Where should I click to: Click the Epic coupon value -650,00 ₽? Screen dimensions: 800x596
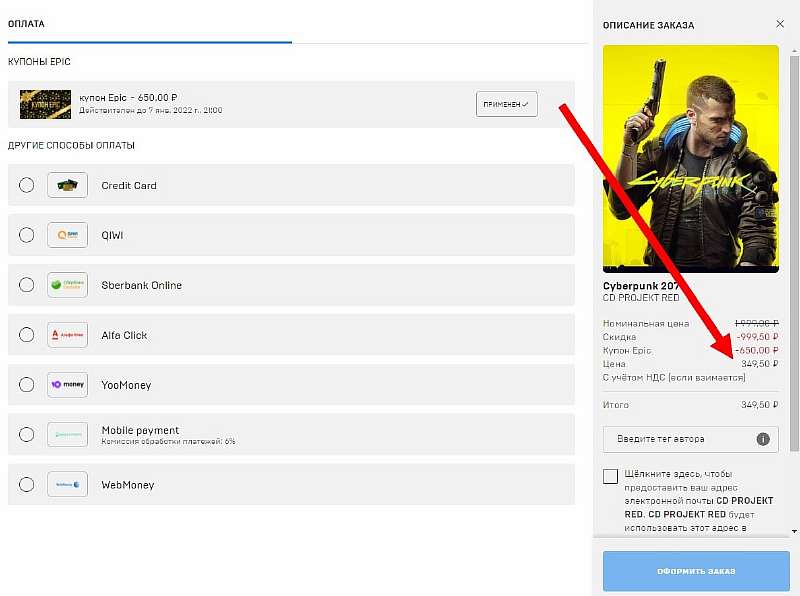point(757,350)
